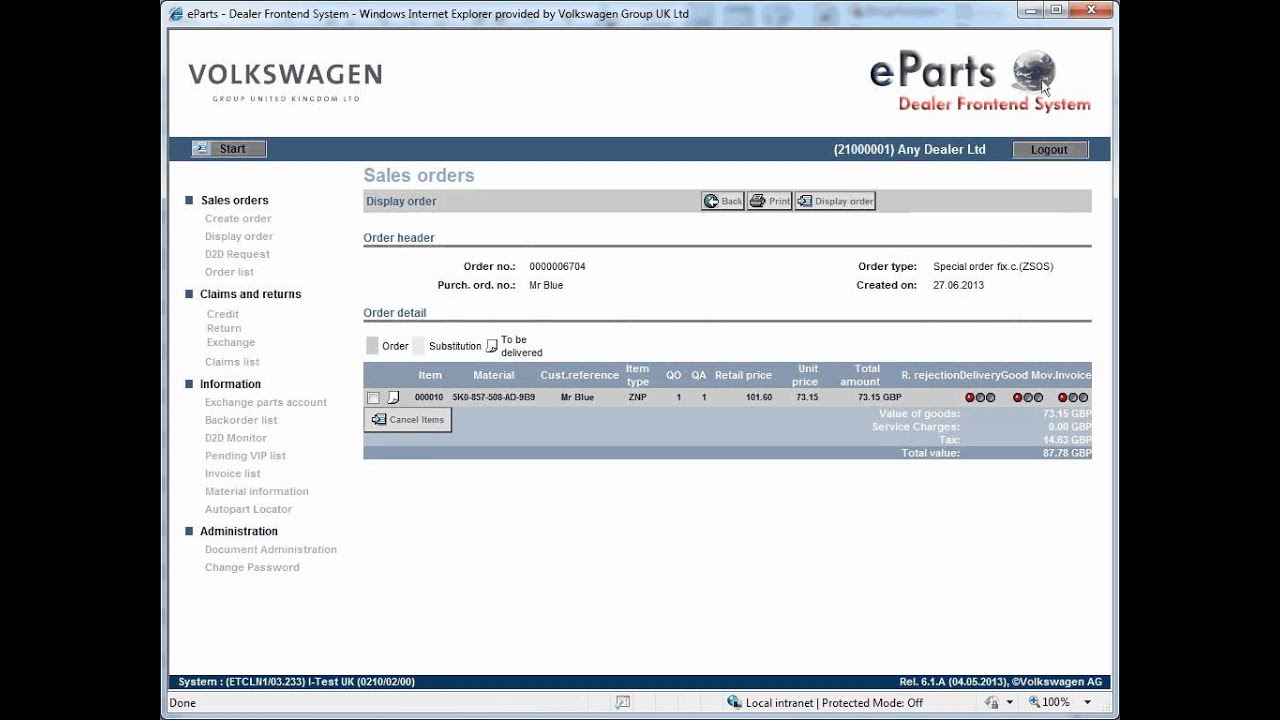Click the (21000001) Any Dealer Ltd label
This screenshot has height=720, width=1280.
(x=910, y=150)
